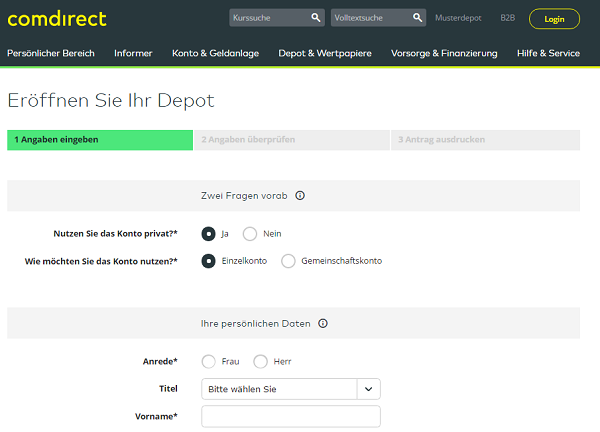Click the Volltextsuche magnifier icon
Image resolution: width=600 pixels, height=432 pixels.
[x=417, y=18]
